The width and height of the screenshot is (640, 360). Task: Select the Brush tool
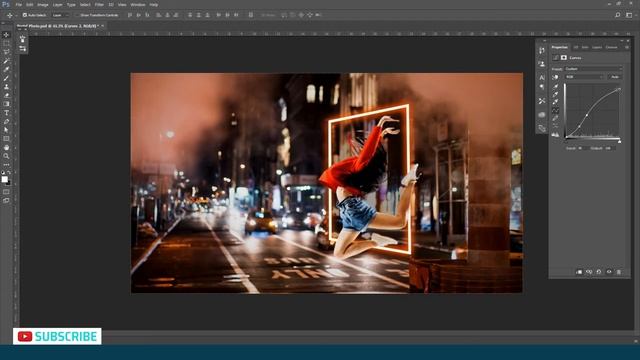6,78
